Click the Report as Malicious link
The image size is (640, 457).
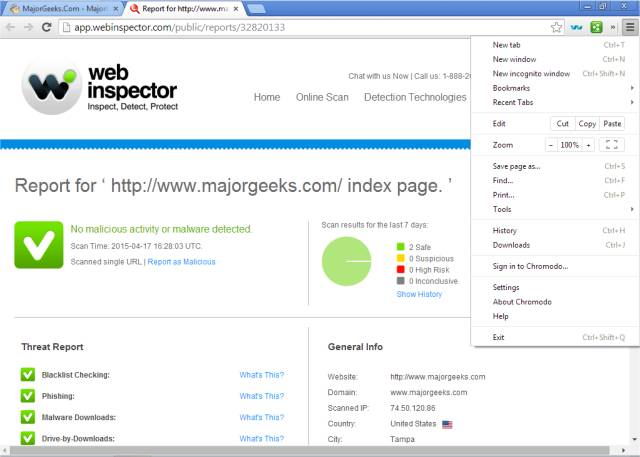181,262
